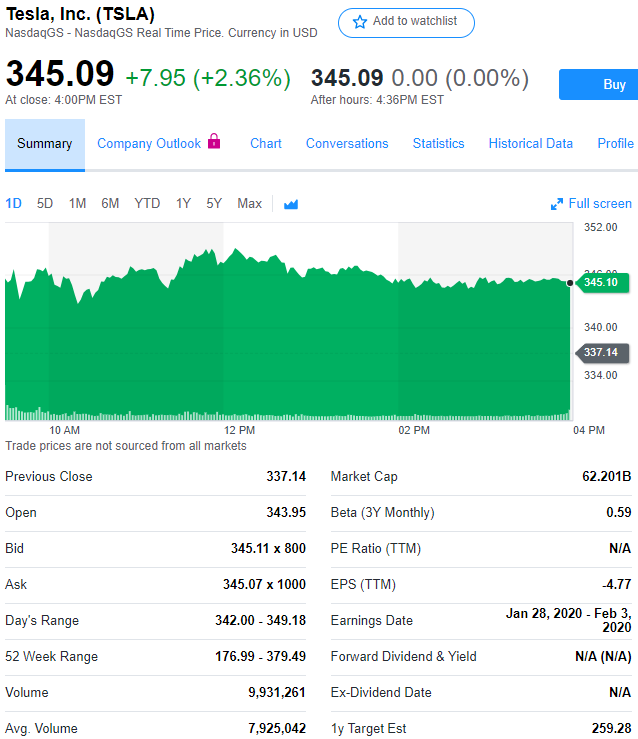Image resolution: width=638 pixels, height=739 pixels.
Task: Click the Full screen expand arrows icon
Action: (556, 204)
